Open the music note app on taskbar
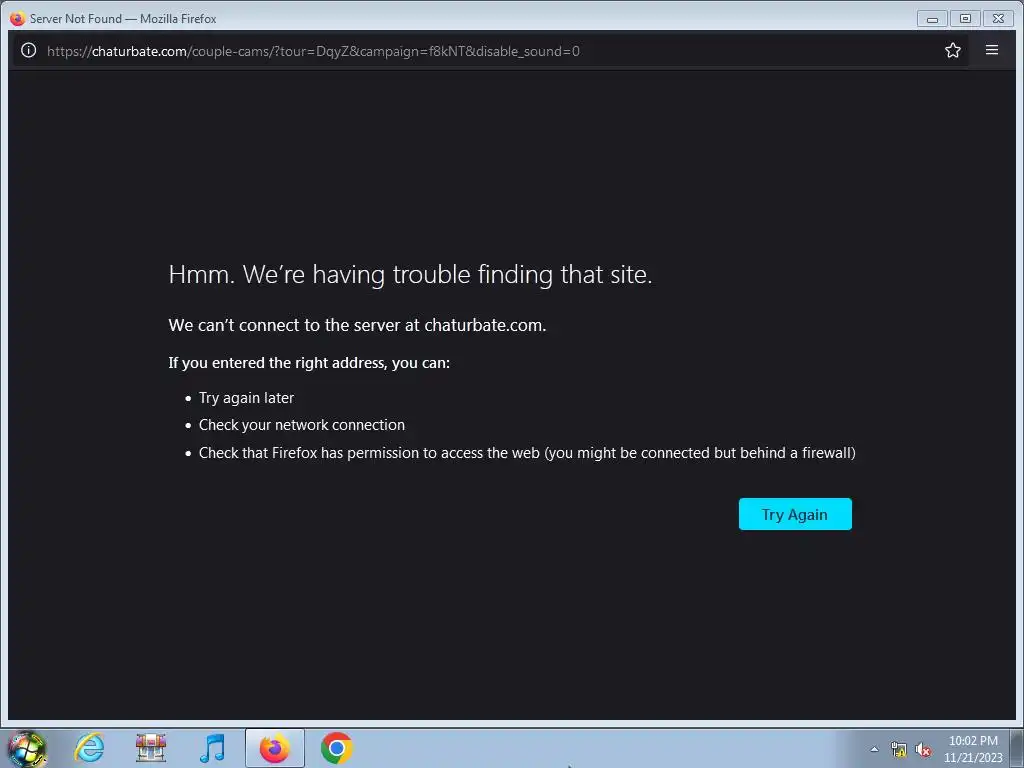Screen dimensions: 1024x768 click(212, 748)
